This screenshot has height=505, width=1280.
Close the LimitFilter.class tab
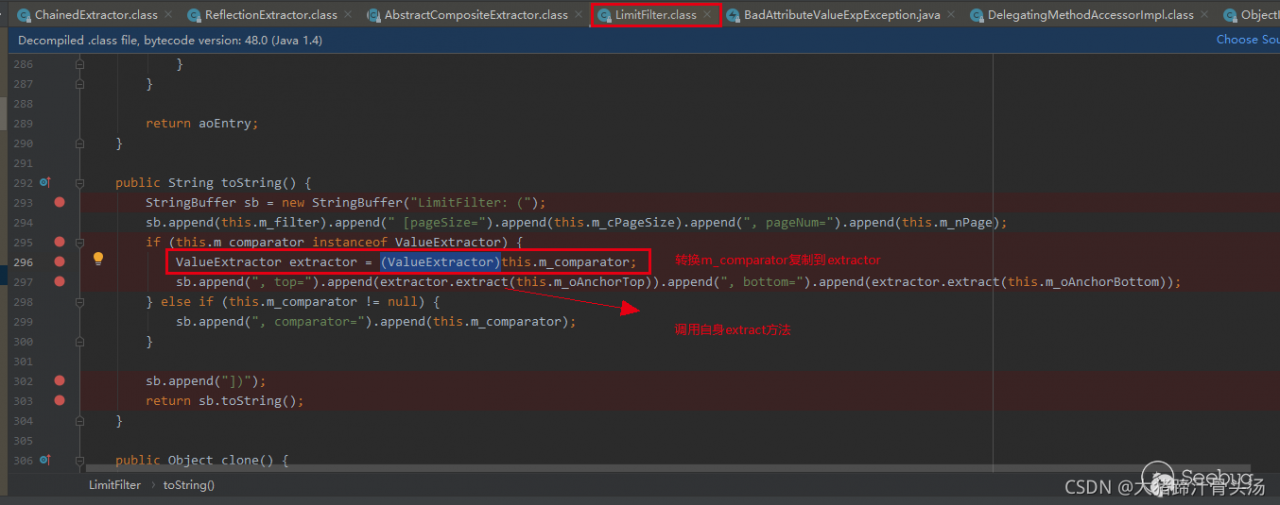pyautogui.click(x=707, y=15)
